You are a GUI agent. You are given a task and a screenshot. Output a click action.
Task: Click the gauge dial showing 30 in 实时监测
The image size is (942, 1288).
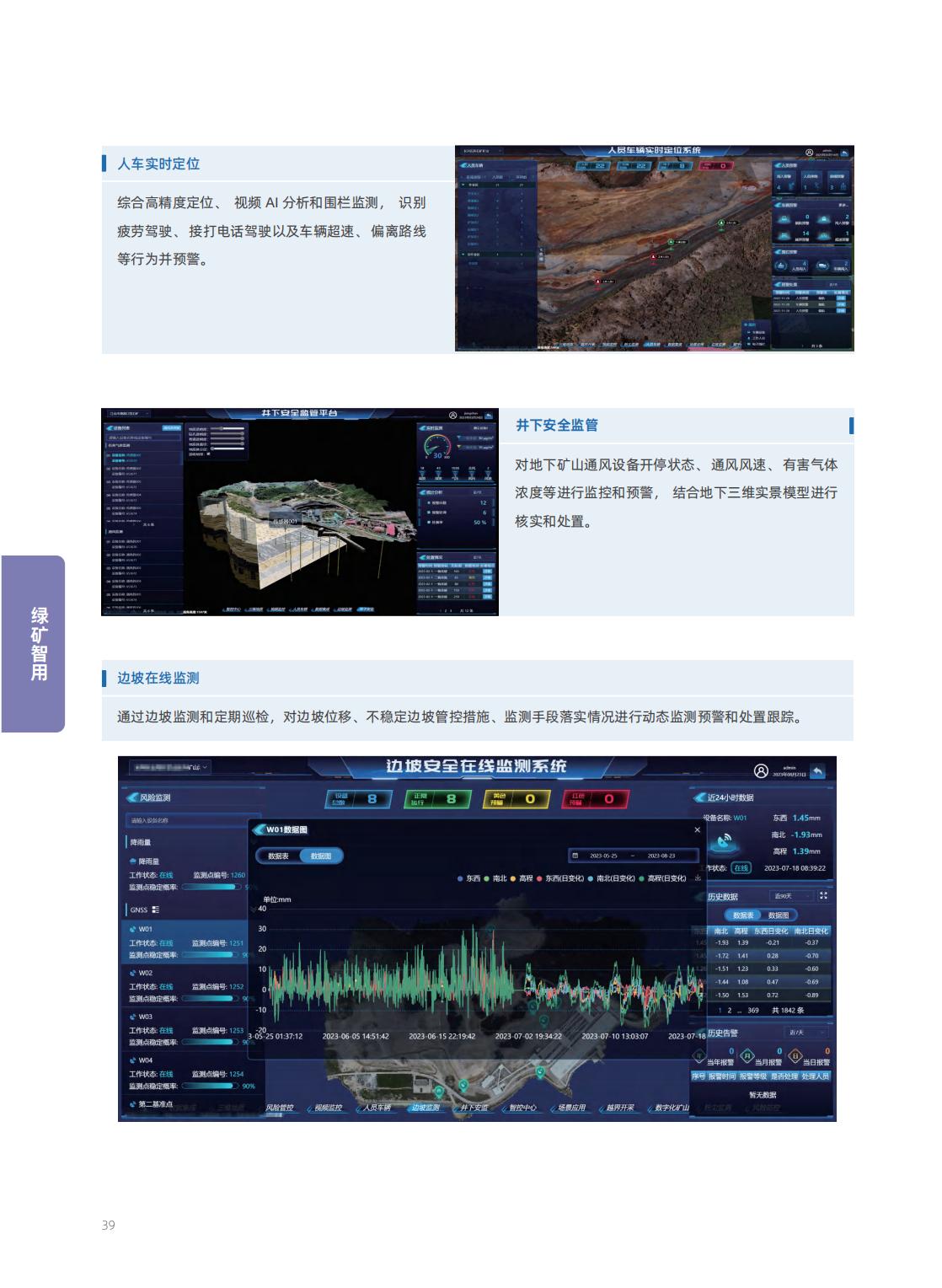[436, 448]
